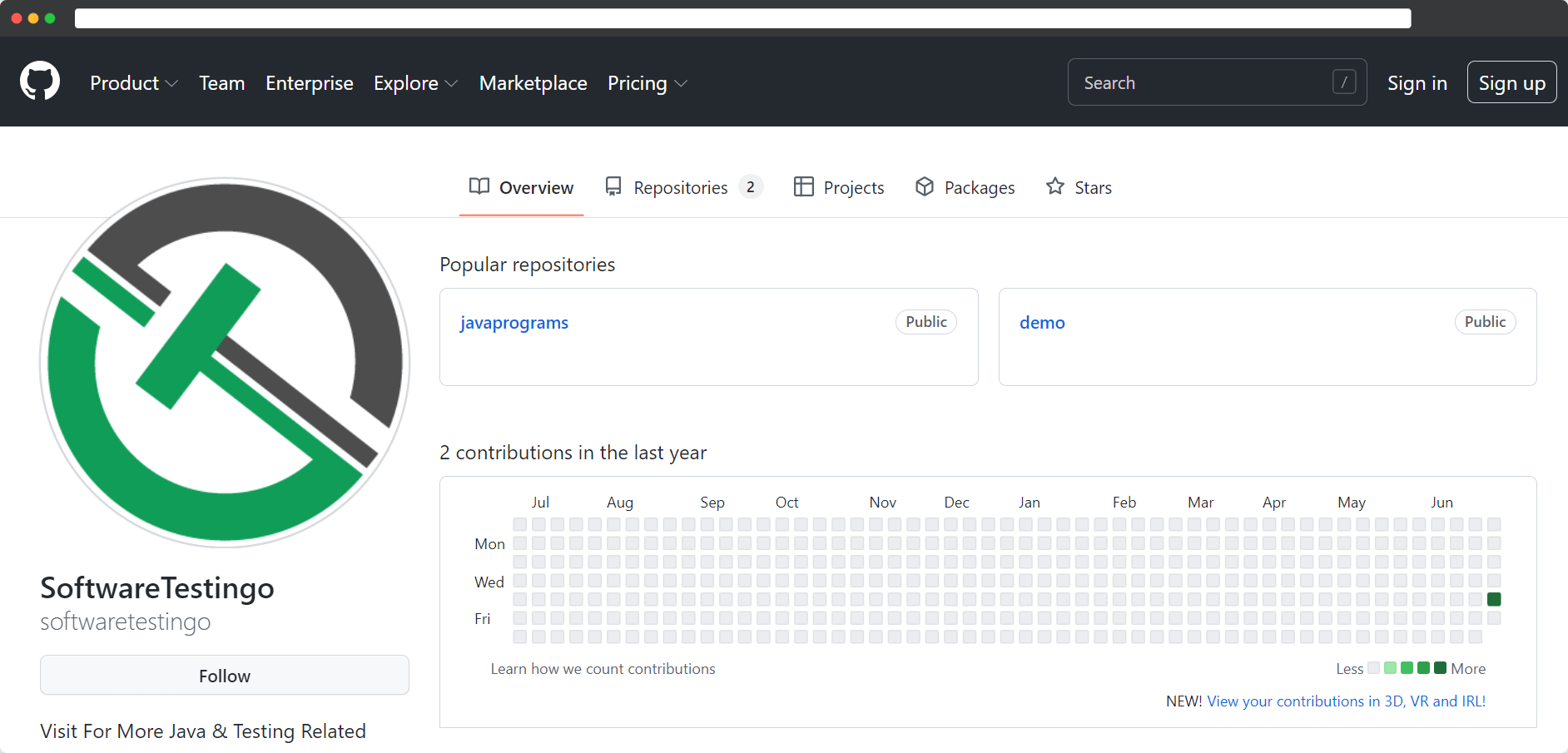Click the Public label on javaprograms card
The image size is (1568, 753).
(x=926, y=322)
